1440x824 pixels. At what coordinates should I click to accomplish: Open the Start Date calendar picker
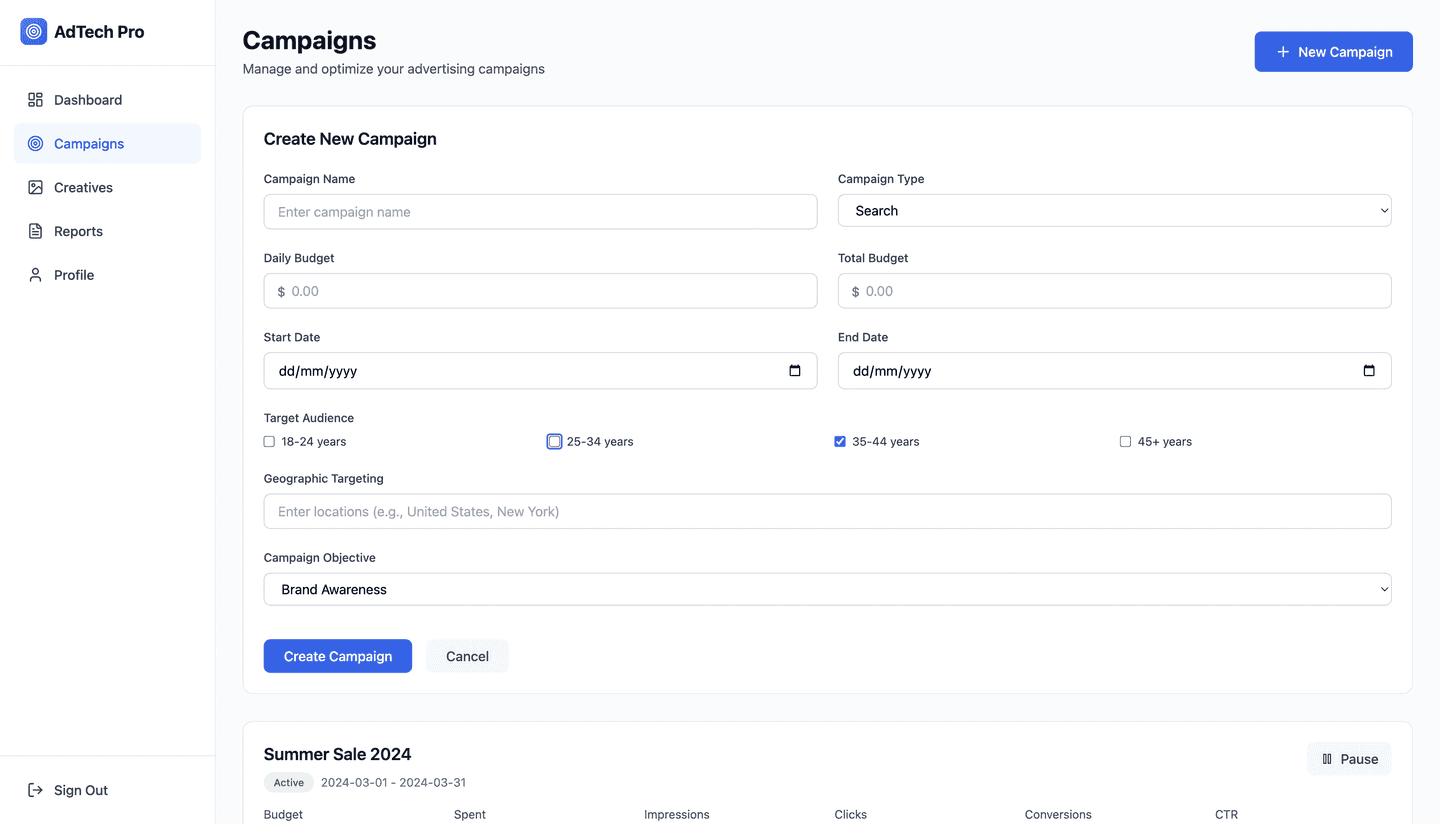[795, 370]
